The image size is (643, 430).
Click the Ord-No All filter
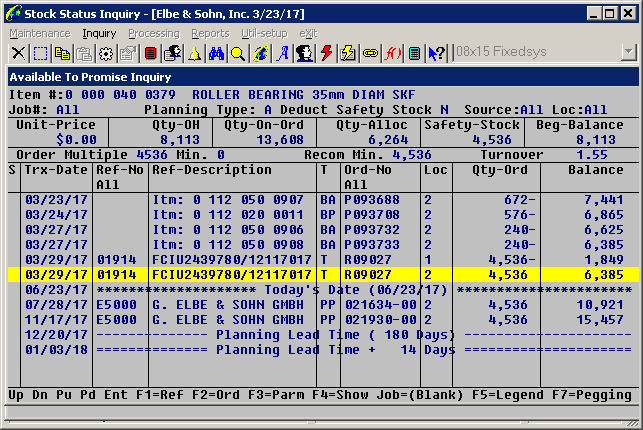(x=356, y=185)
